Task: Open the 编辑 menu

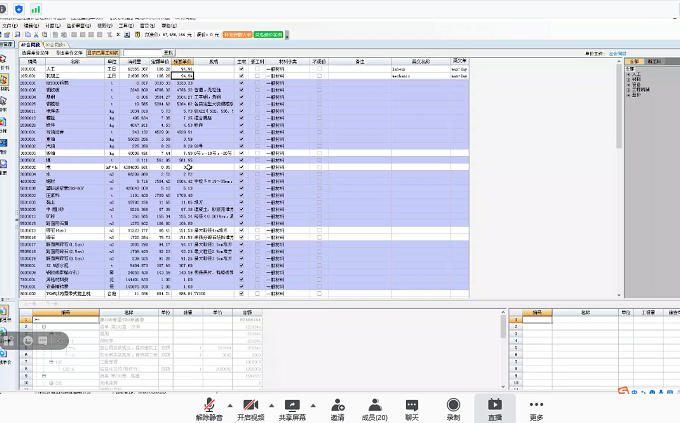Action: [31, 26]
